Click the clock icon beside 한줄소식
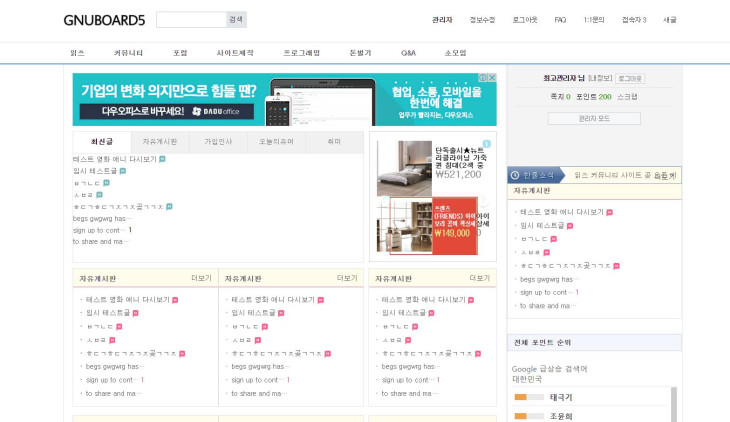The image size is (730, 422). 515,174
